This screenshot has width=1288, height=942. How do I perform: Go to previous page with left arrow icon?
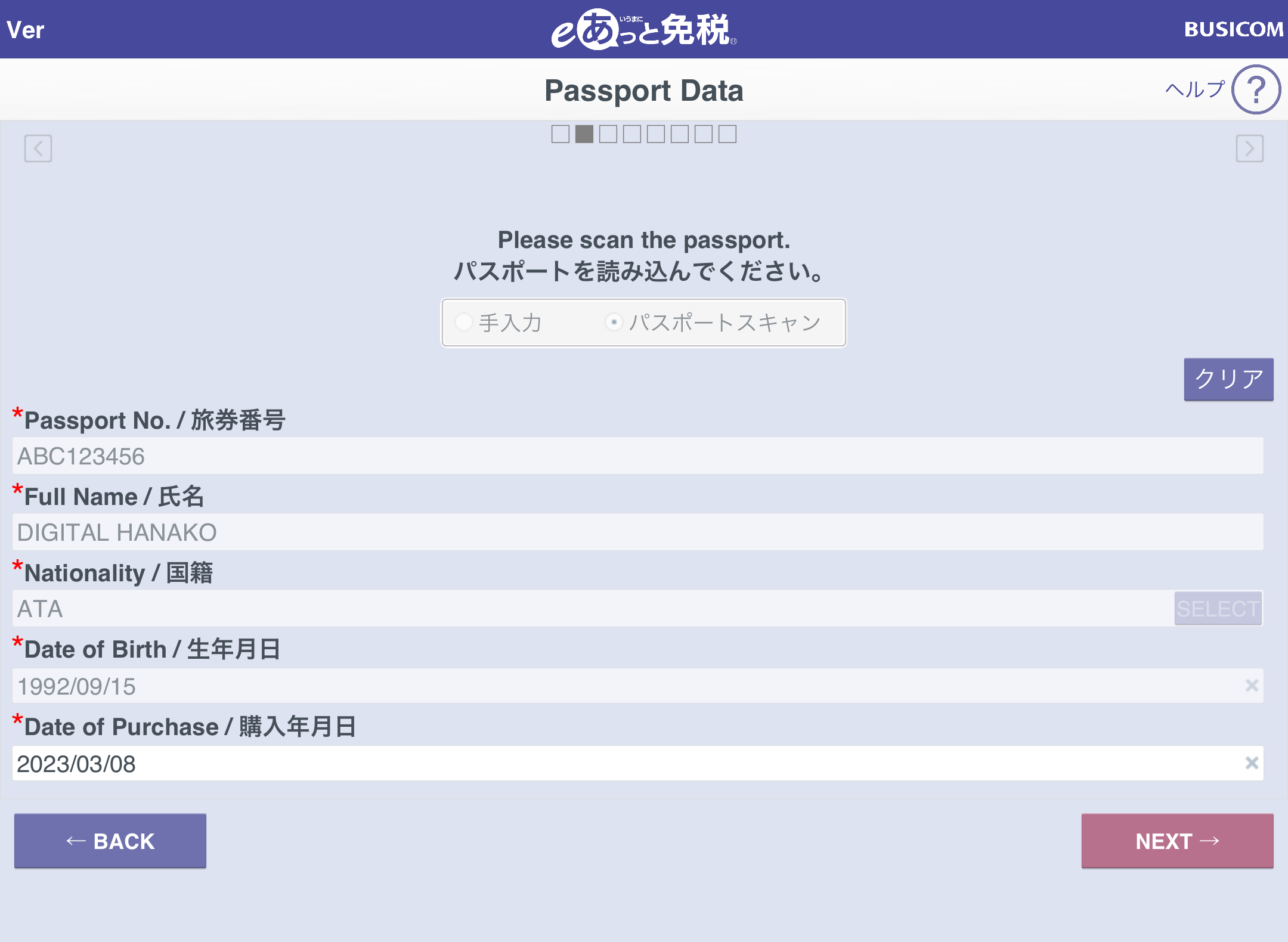pyautogui.click(x=38, y=148)
